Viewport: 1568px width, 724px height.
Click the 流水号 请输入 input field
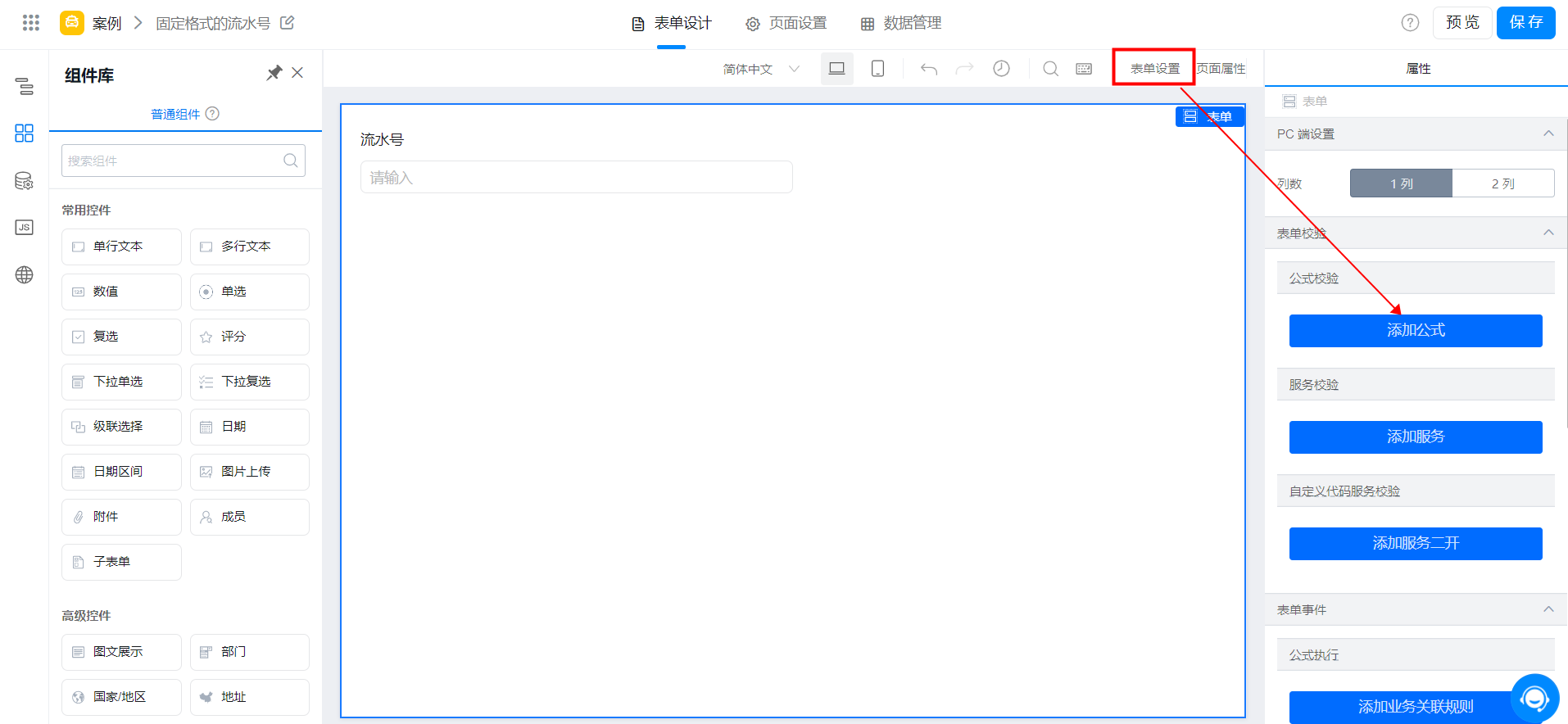[x=577, y=177]
